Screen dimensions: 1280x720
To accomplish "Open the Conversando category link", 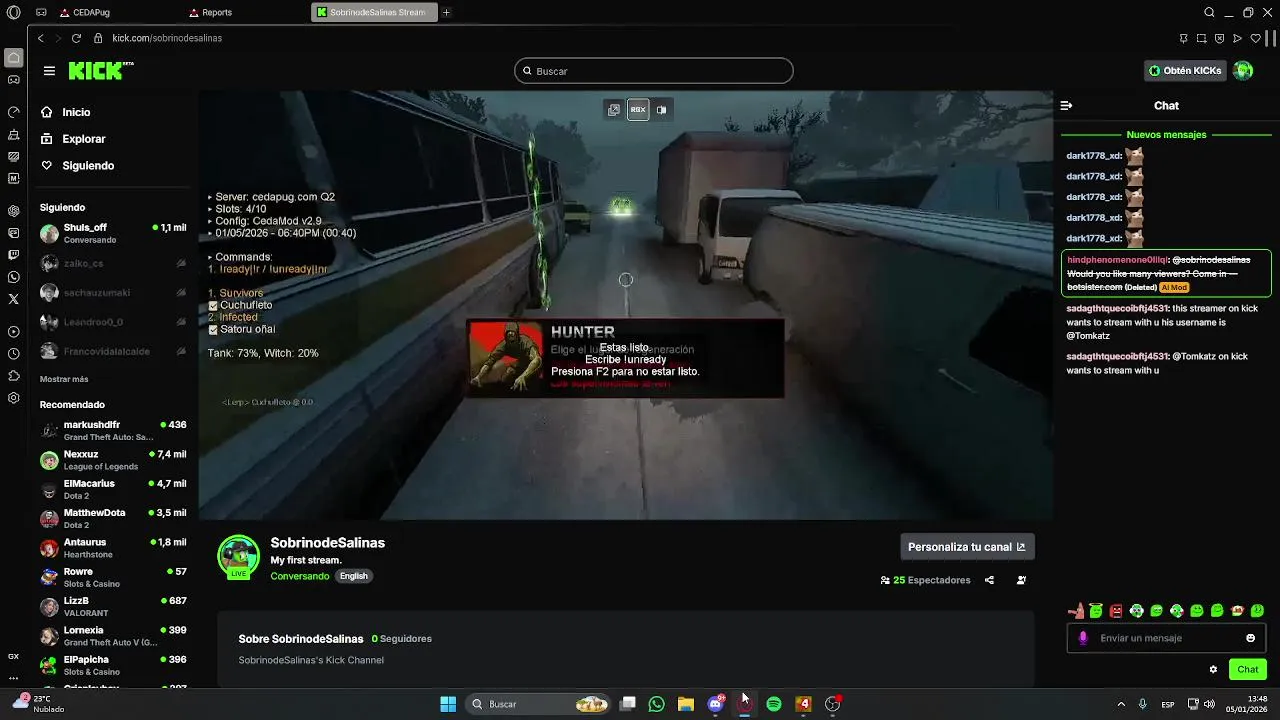I will 300,576.
